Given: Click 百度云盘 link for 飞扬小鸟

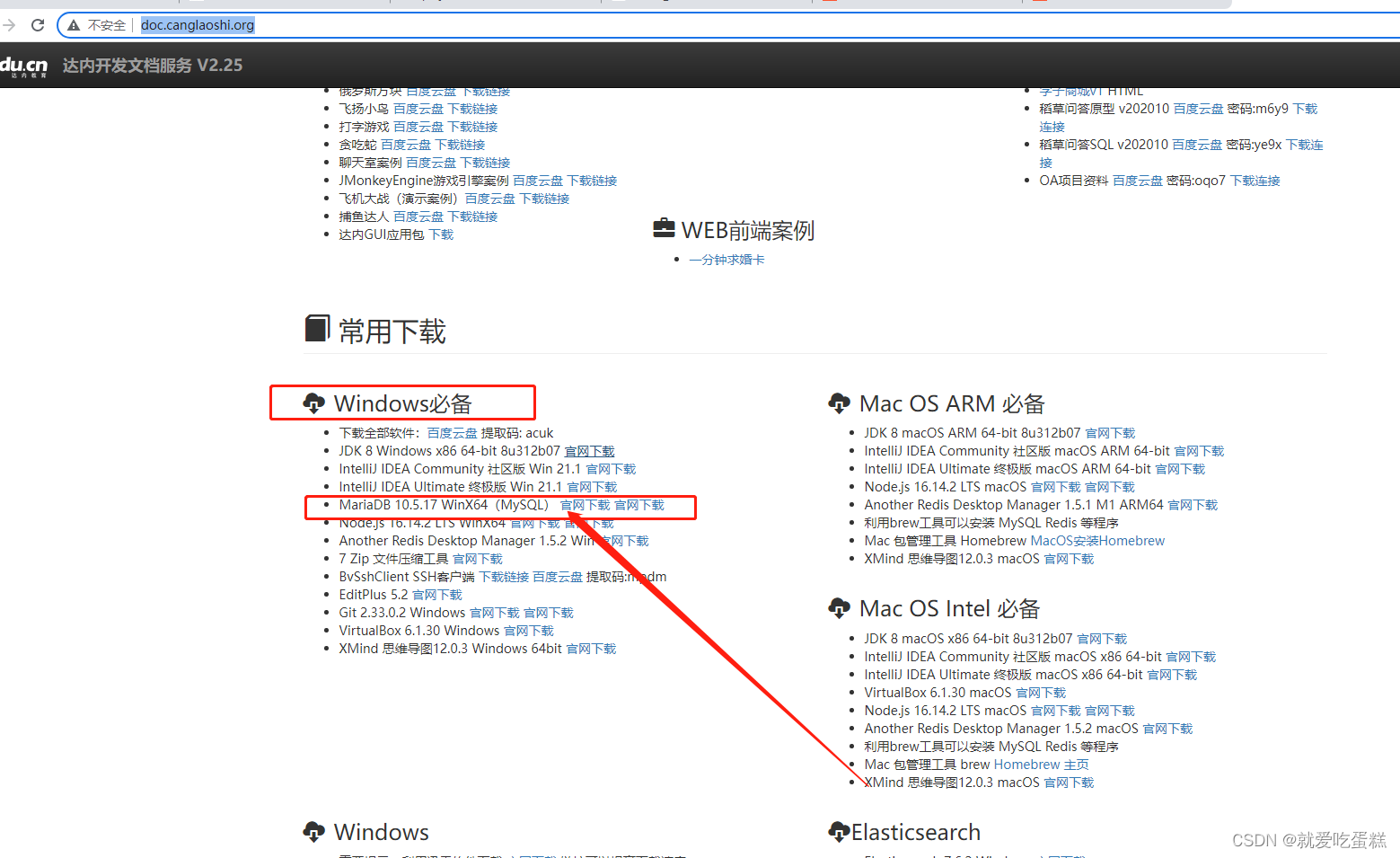Looking at the screenshot, I should coord(418,109).
